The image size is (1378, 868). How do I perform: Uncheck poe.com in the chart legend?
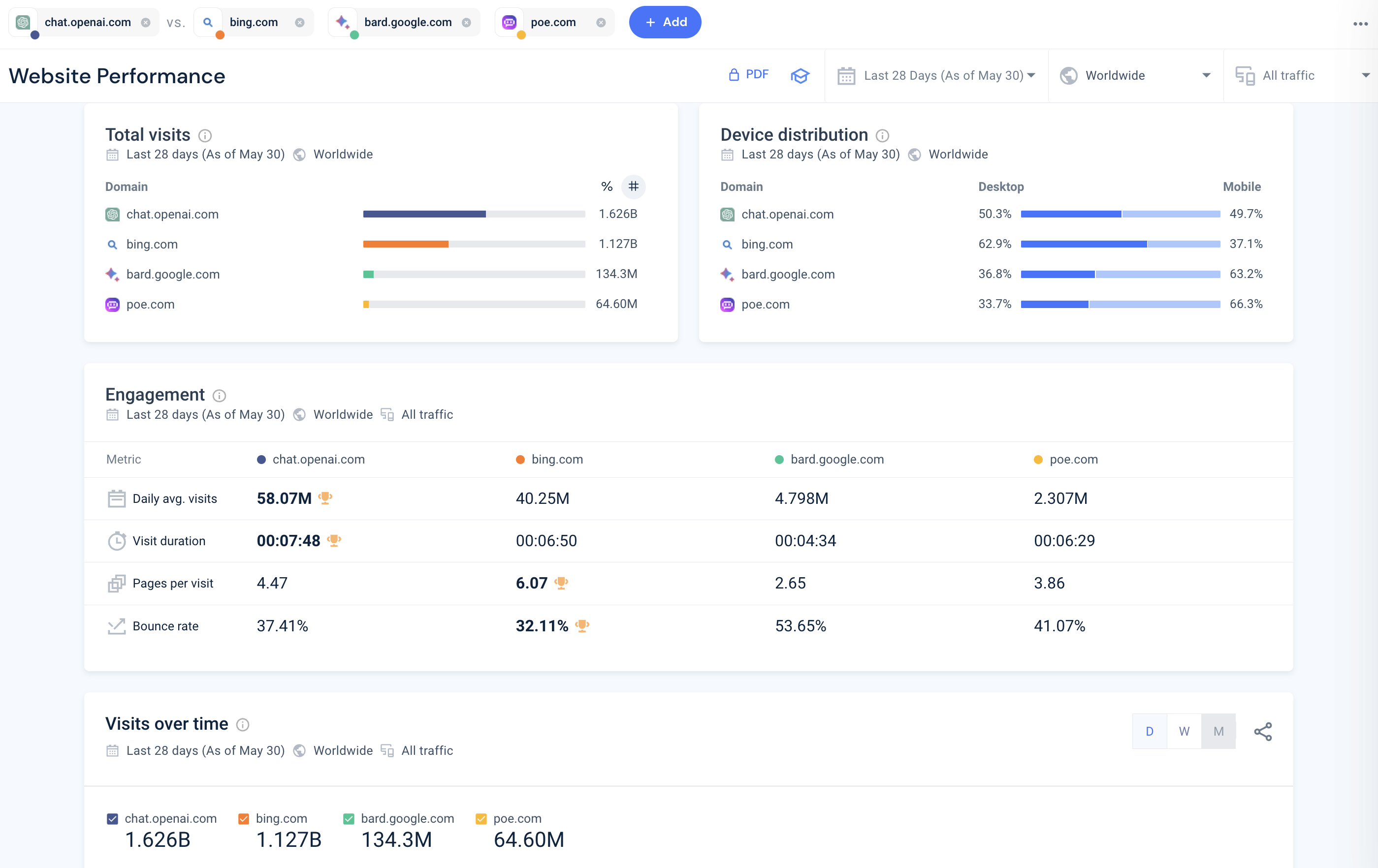coord(481,818)
